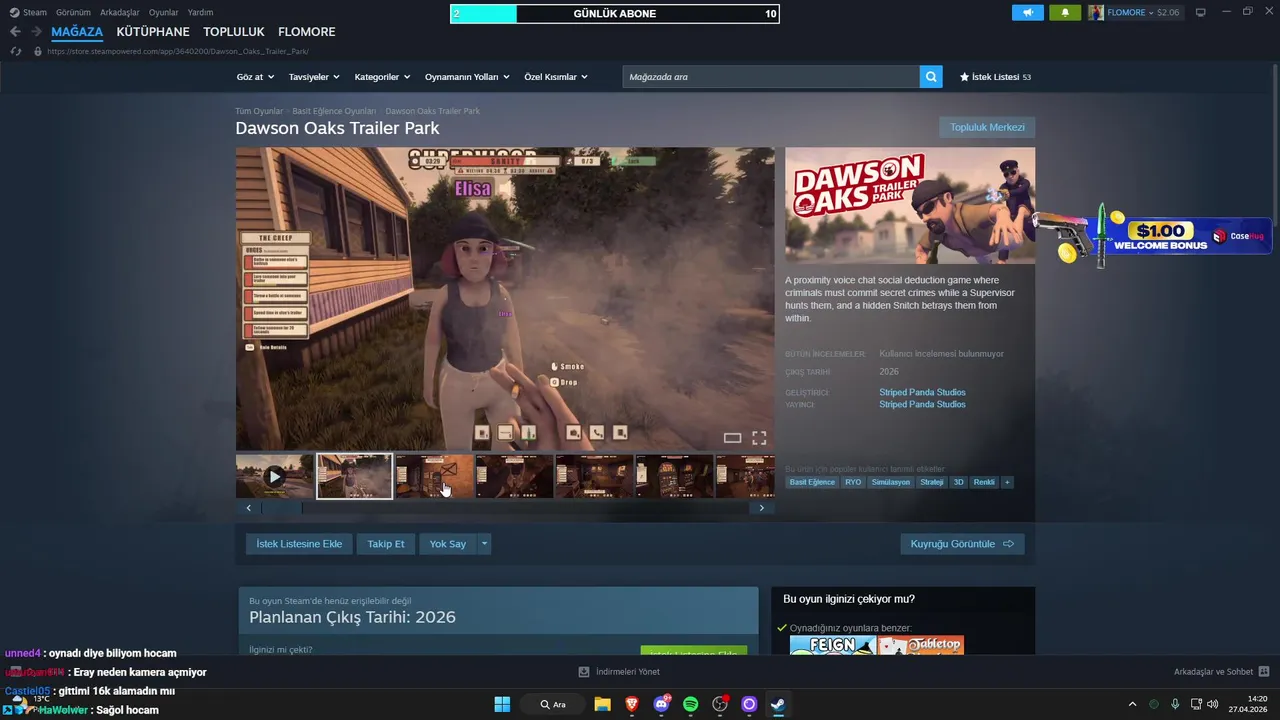This screenshot has width=1280, height=720.
Task: Click Kuyruğu Görüntüle button
Action: tap(962, 544)
